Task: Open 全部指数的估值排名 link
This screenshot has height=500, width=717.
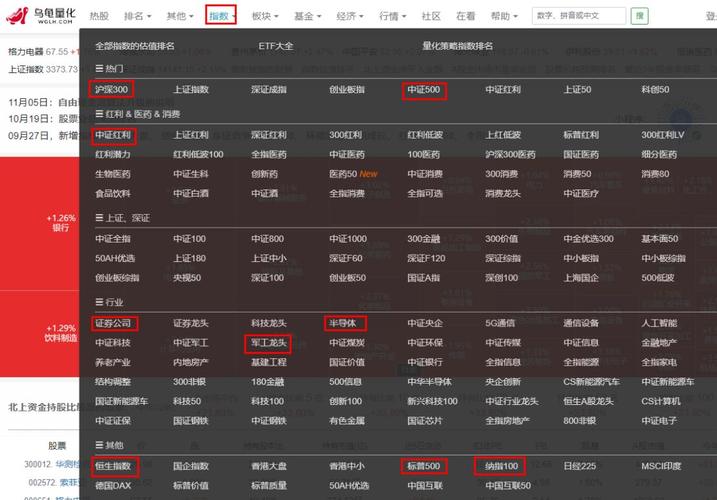Action: (x=135, y=46)
